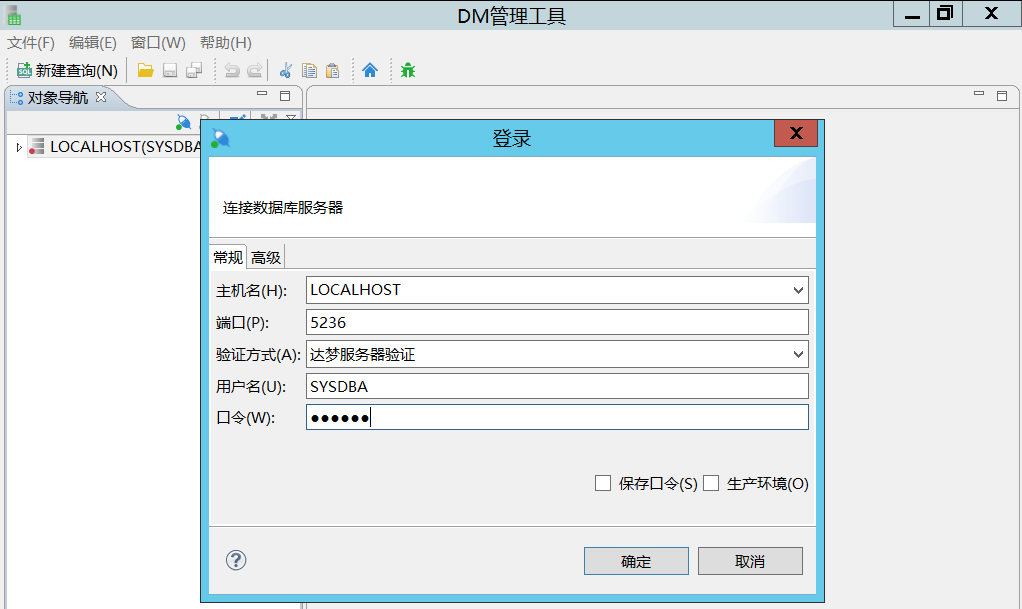Click the 口令(W) password field
This screenshot has height=609, width=1022.
point(557,417)
